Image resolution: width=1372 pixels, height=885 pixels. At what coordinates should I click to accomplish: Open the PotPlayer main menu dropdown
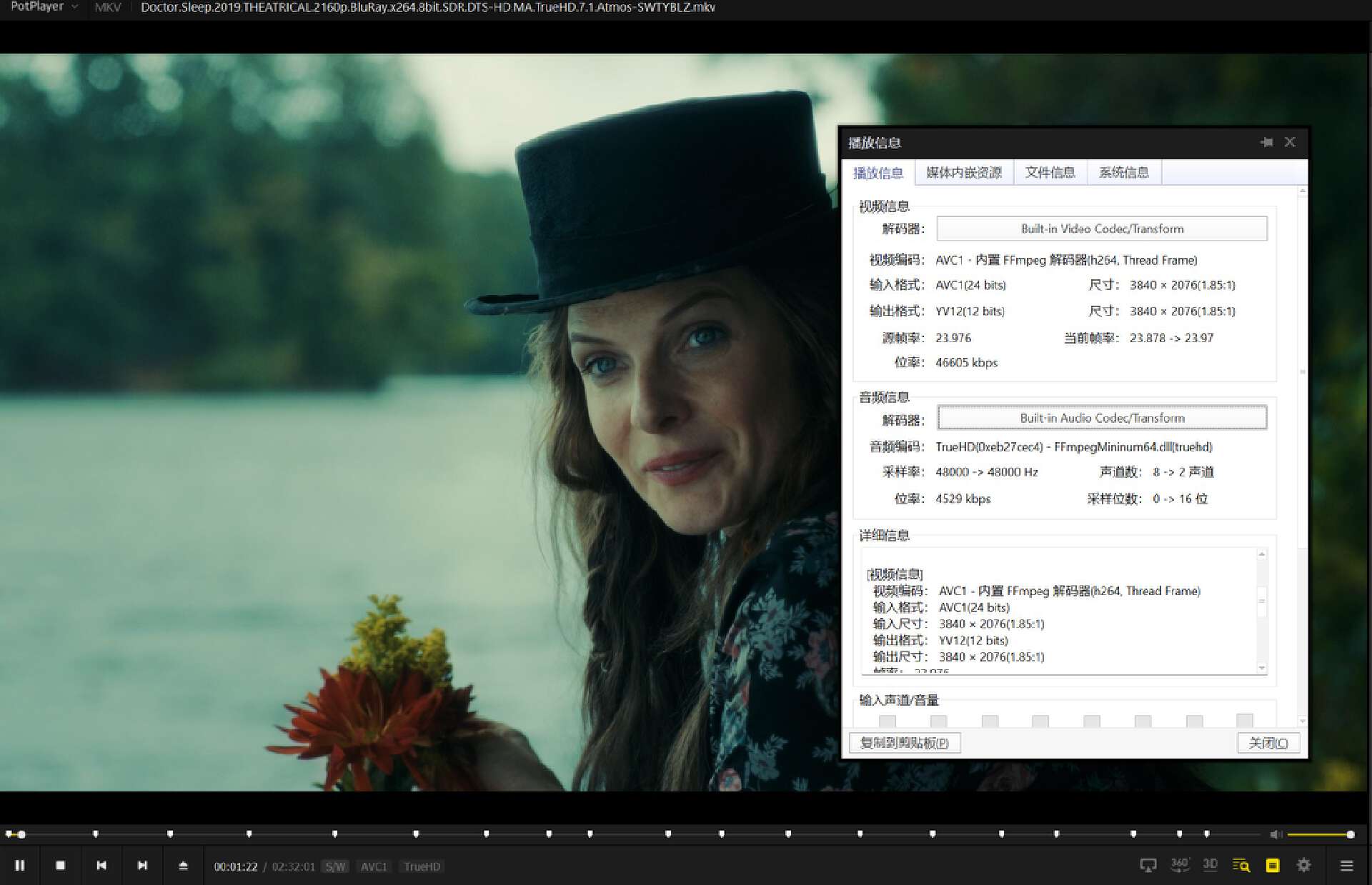tap(44, 7)
